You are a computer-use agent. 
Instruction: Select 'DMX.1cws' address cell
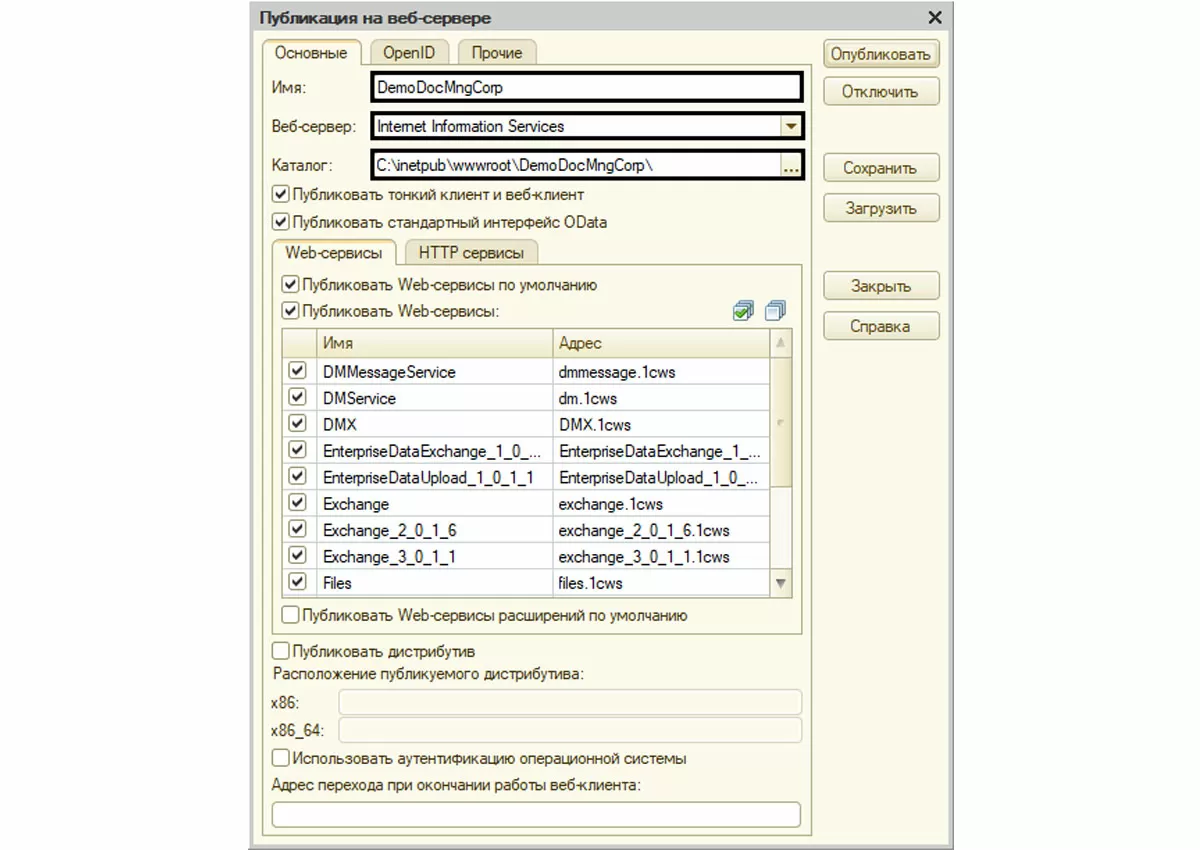click(662, 424)
